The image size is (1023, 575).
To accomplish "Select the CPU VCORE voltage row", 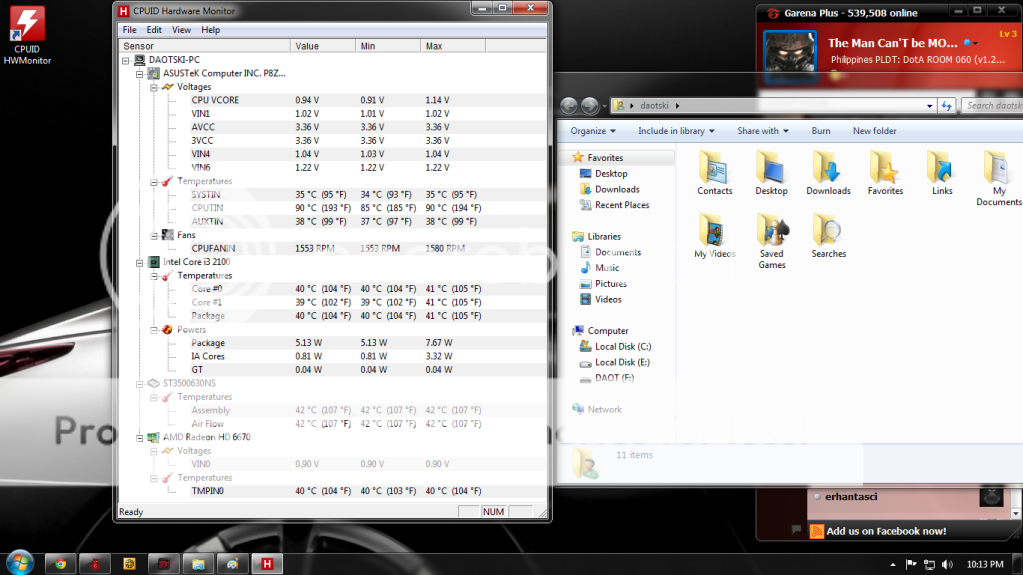I will point(333,100).
